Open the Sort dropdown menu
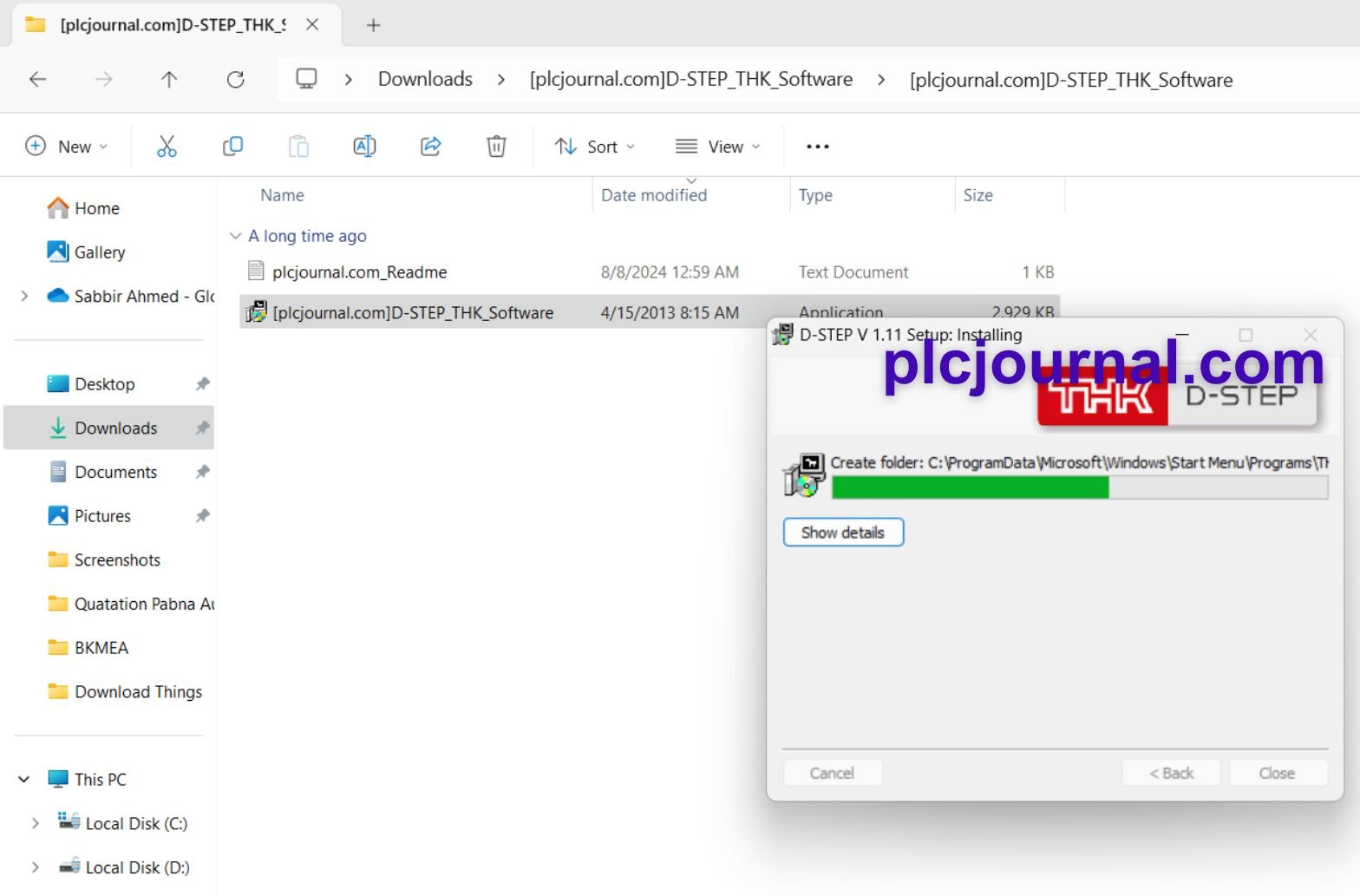Viewport: 1360px width, 896px height. (x=595, y=147)
